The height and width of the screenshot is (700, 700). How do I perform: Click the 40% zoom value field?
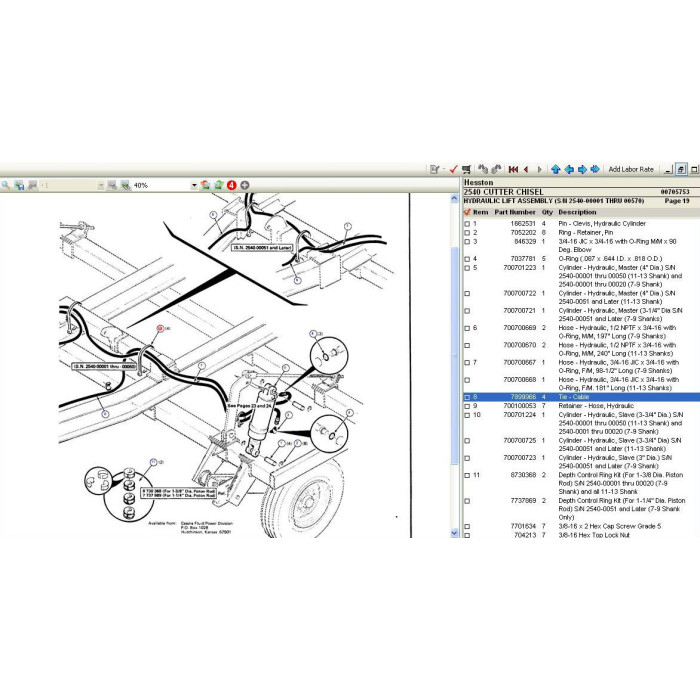point(161,185)
